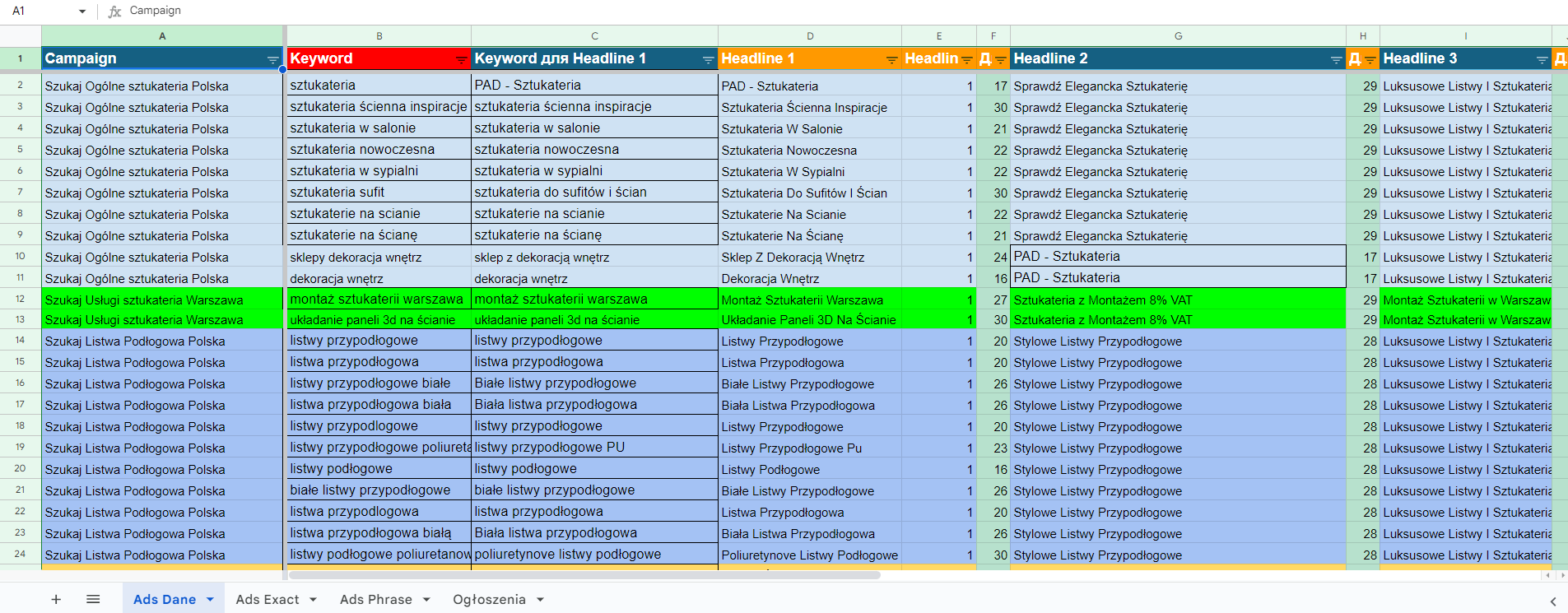The image size is (1568, 613).
Task: Click the Headline 2 header cell
Action: [x=1178, y=58]
